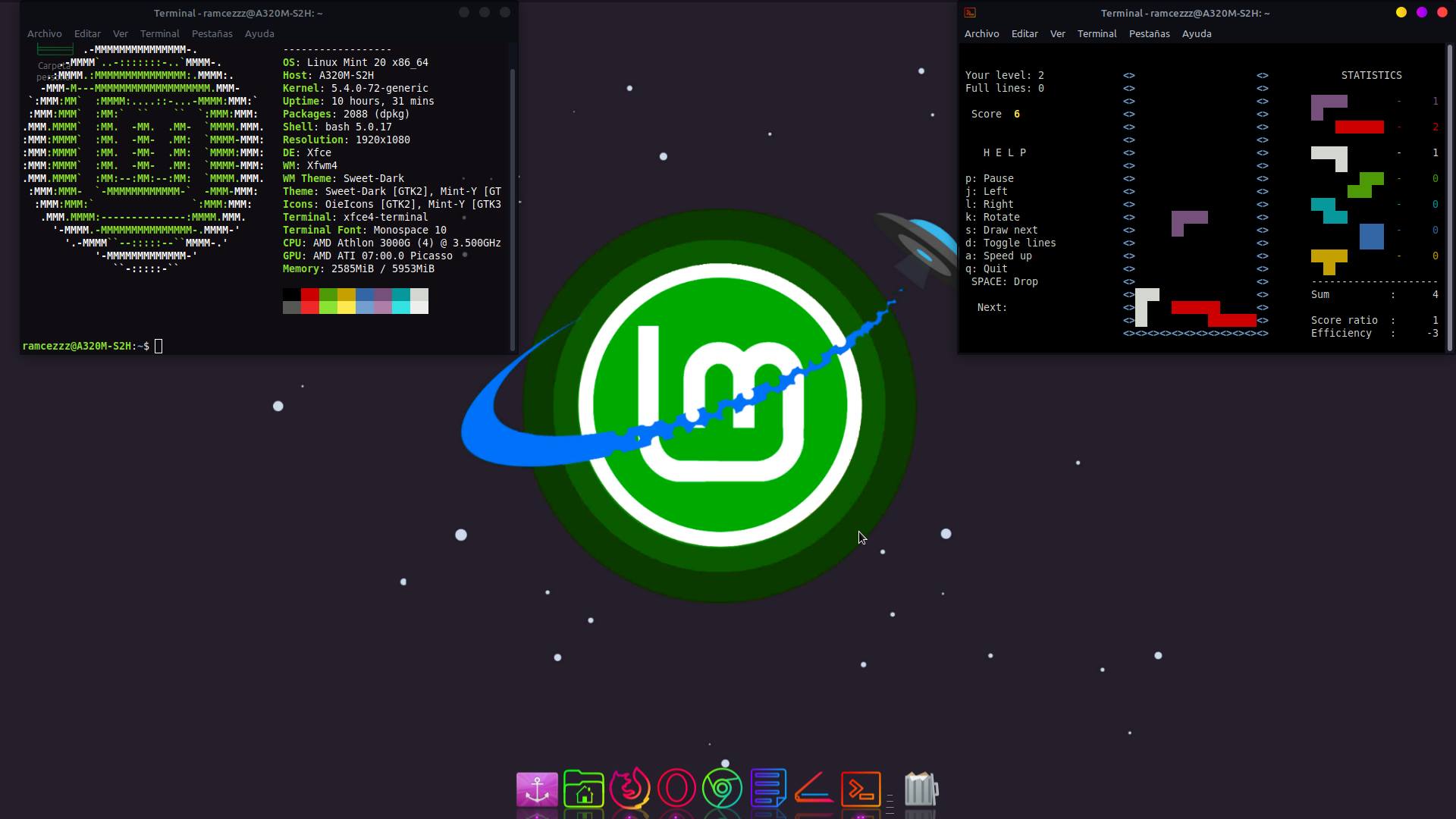Open the trash can in the dock
This screenshot has width=1456, height=819.
(x=921, y=789)
